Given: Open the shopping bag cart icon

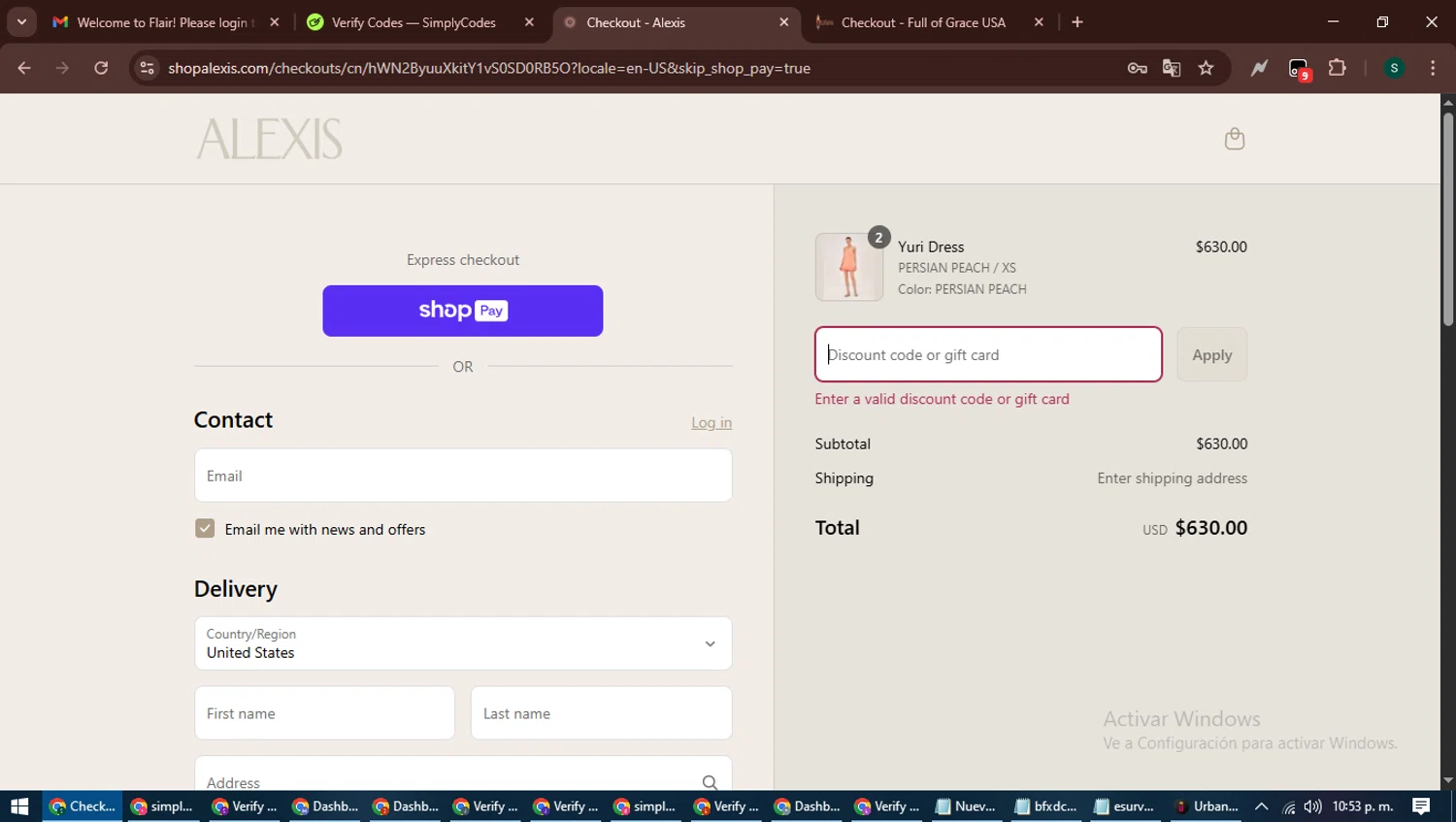Looking at the screenshot, I should click(x=1234, y=139).
